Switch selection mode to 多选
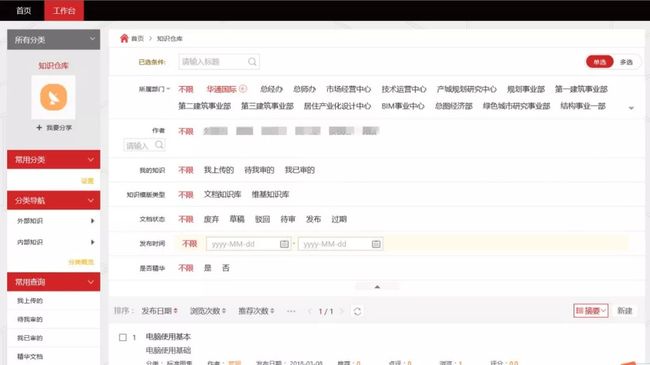The width and height of the screenshot is (650, 365). [626, 62]
